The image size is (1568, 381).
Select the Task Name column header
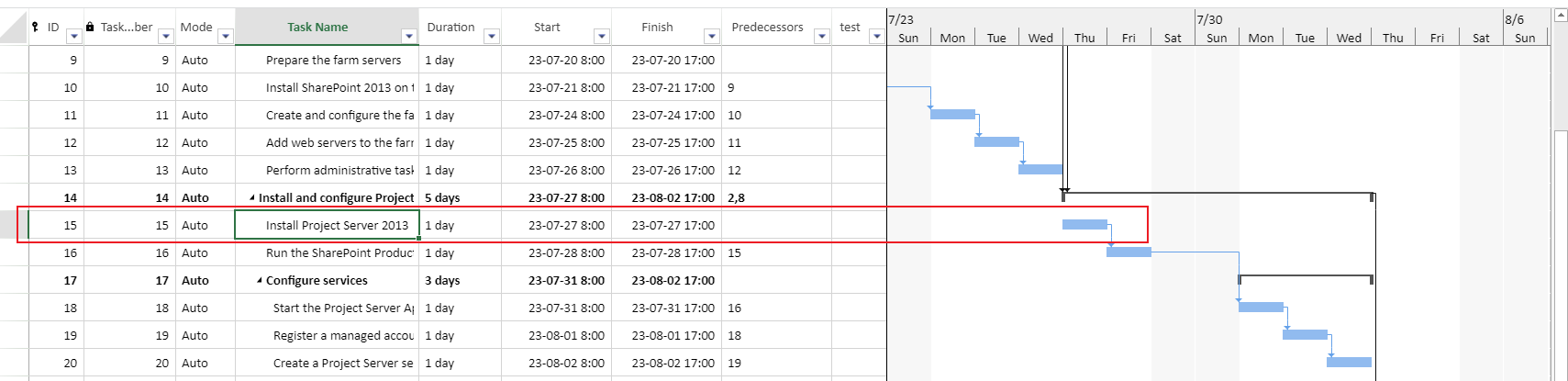coord(317,27)
